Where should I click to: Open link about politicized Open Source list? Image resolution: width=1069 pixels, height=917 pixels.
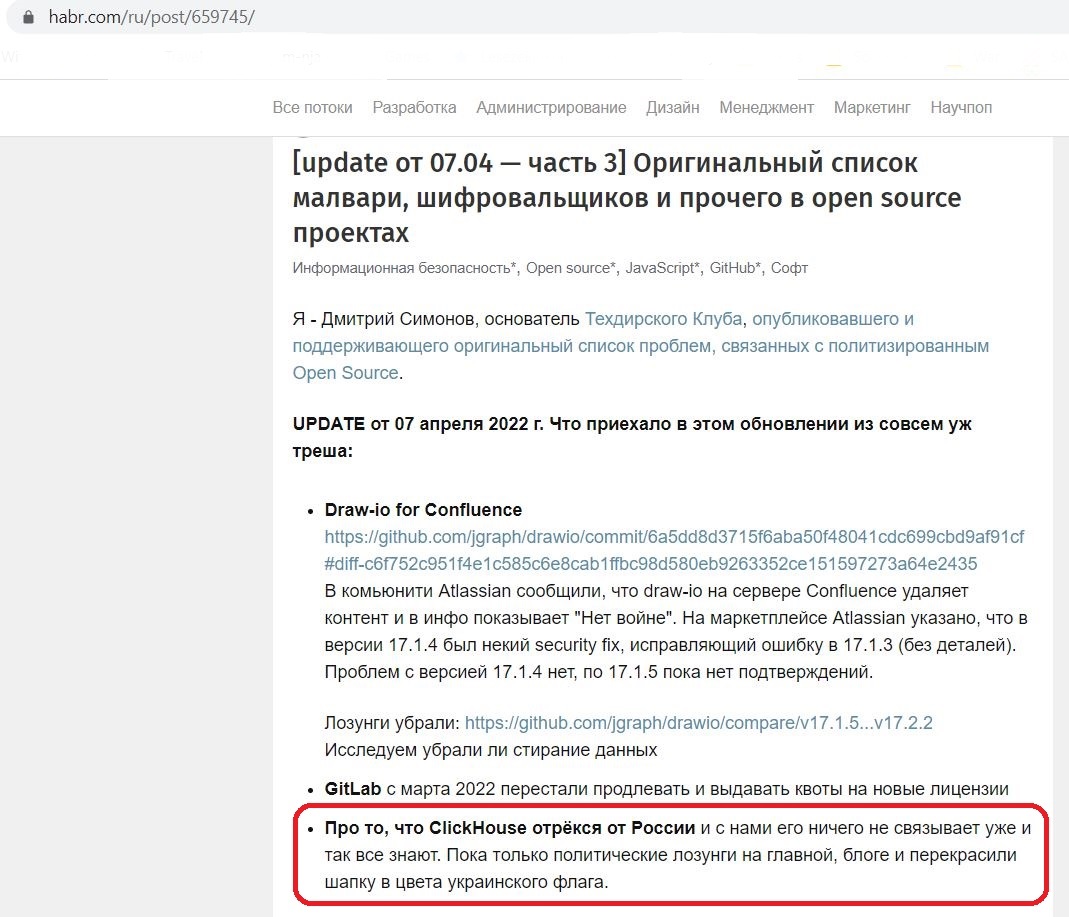click(640, 346)
